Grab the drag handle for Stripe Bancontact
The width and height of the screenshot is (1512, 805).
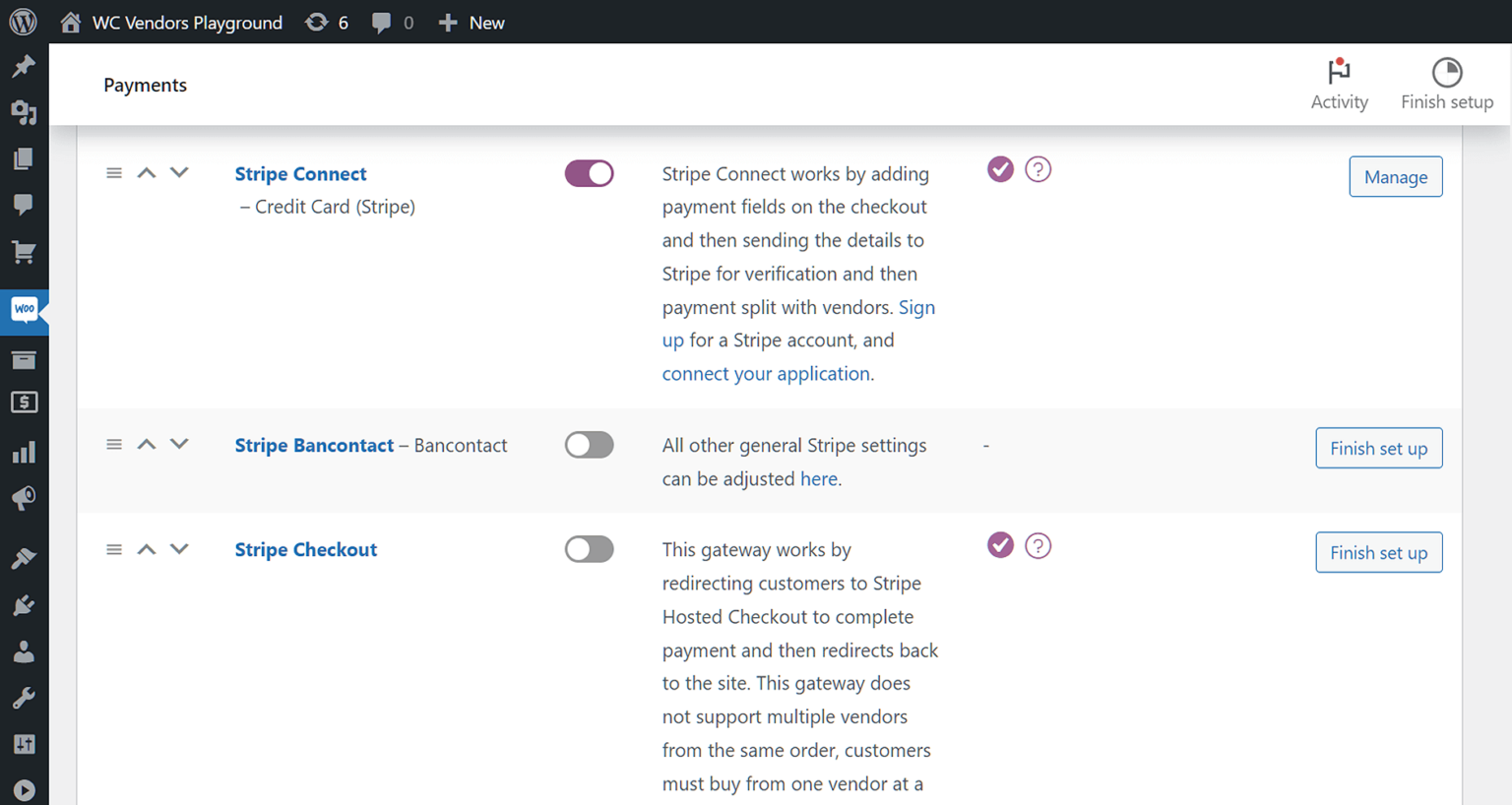(114, 445)
